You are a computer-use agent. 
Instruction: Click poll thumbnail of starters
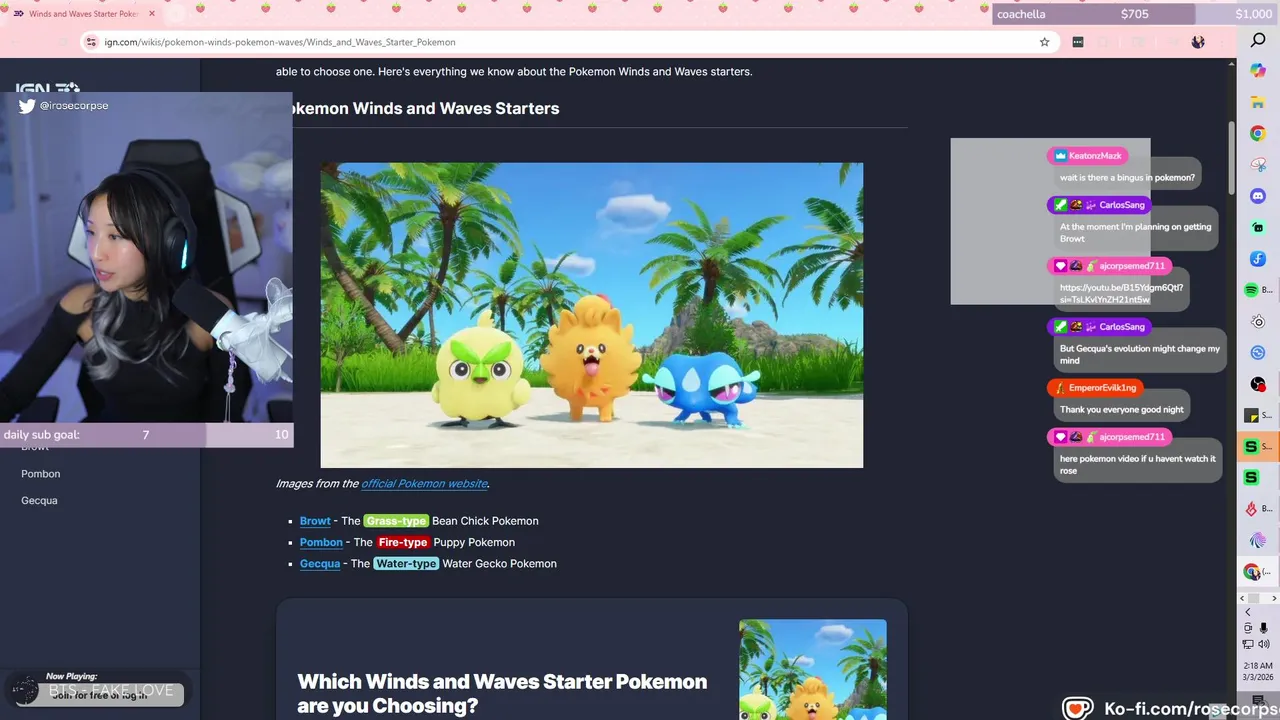tap(813, 669)
